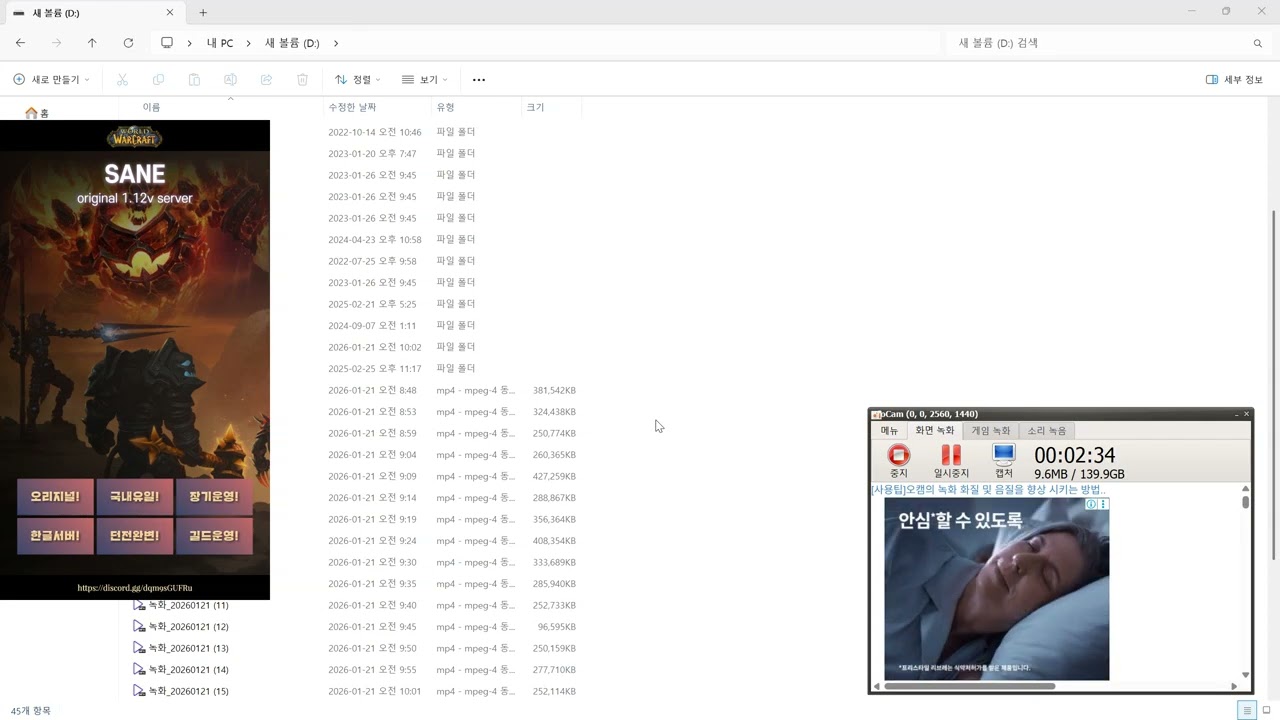Select the folder dated 2024-04-23 오후 10:58
Screen dimensions: 1280x720
(374, 240)
